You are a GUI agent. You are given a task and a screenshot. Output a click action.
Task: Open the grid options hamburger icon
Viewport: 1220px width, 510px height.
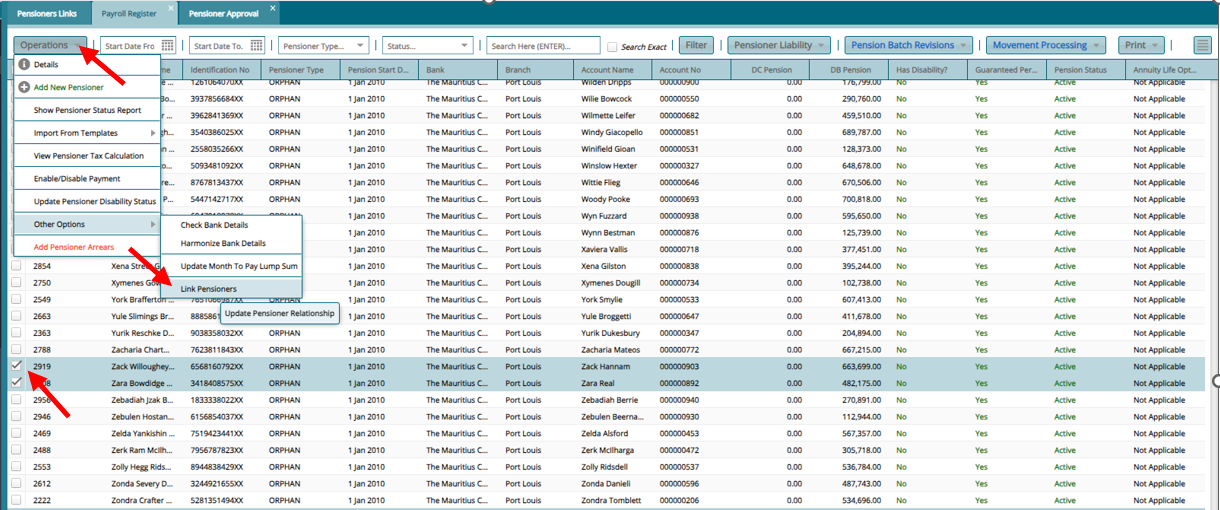[x=1202, y=45]
